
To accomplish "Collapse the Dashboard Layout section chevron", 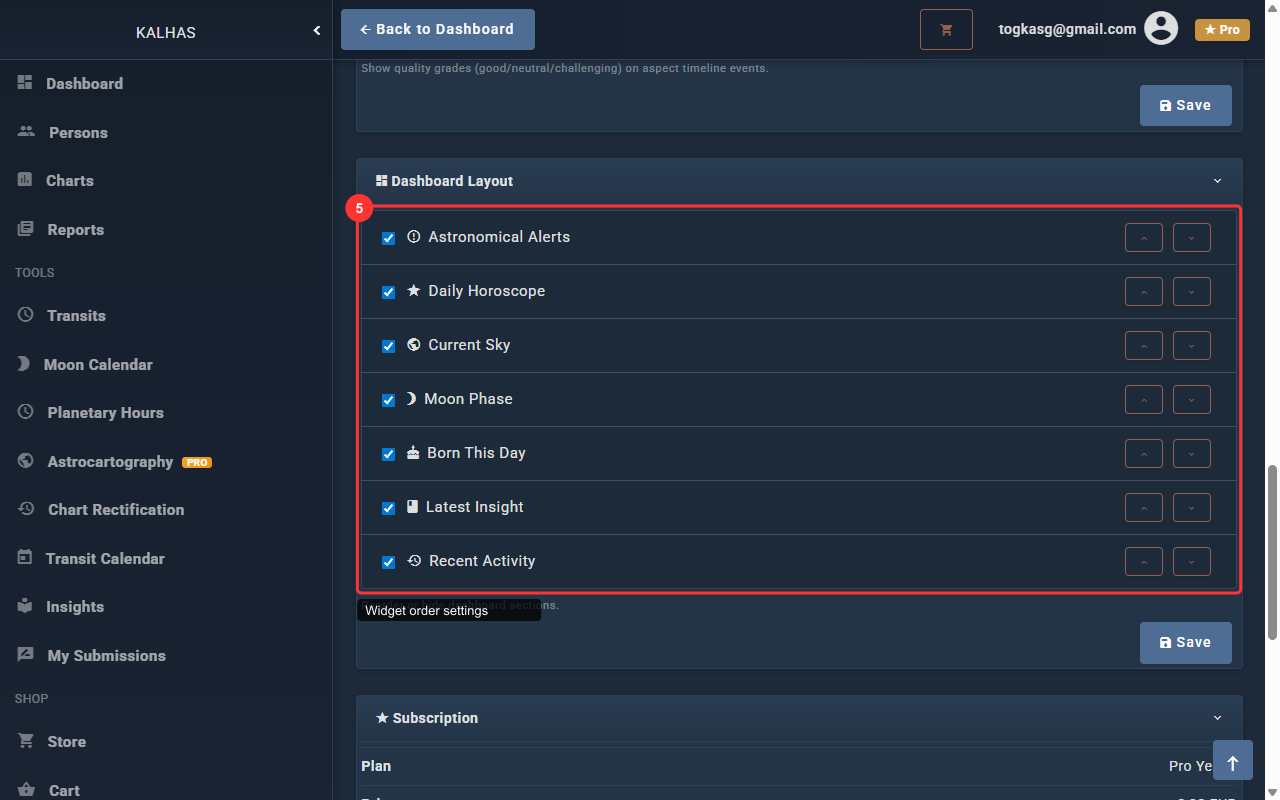I will click(1217, 181).
